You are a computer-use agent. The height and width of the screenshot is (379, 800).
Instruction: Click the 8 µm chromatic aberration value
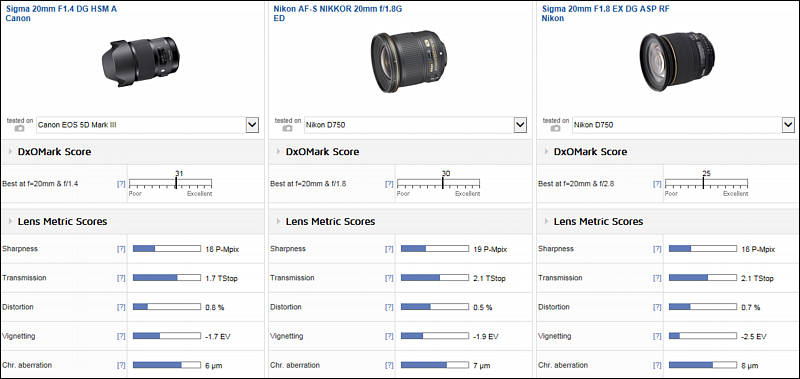pos(750,366)
